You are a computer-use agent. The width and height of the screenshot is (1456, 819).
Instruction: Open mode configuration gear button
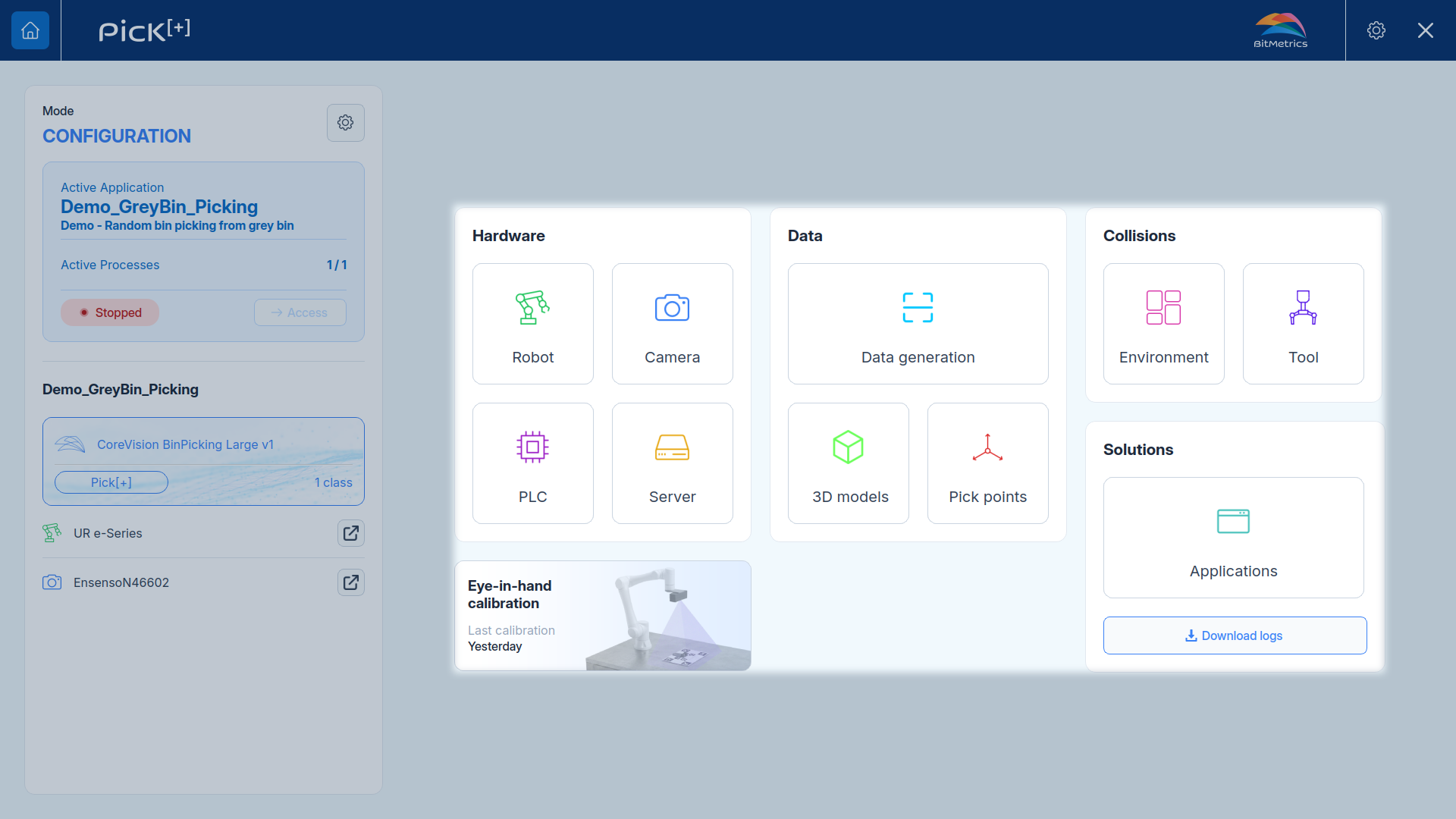coord(346,123)
